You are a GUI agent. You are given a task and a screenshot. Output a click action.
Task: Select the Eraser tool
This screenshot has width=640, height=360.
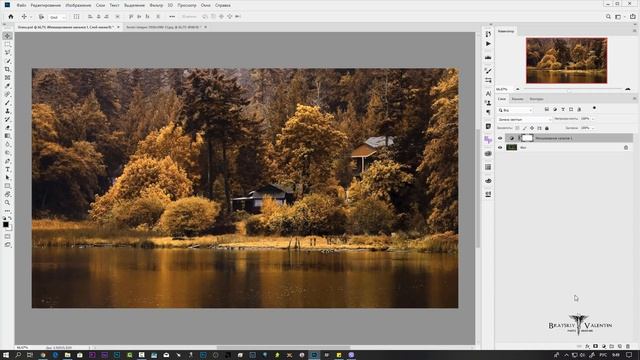7,127
